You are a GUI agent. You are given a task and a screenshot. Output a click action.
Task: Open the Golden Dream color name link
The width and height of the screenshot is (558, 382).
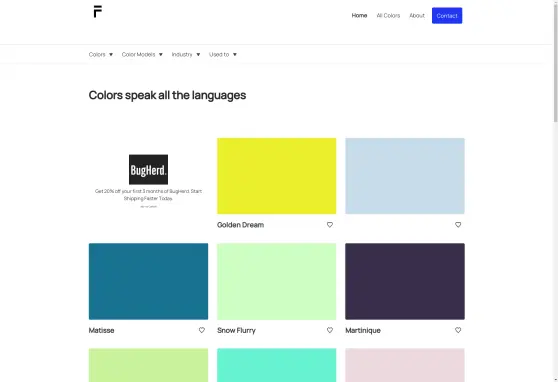(241, 225)
